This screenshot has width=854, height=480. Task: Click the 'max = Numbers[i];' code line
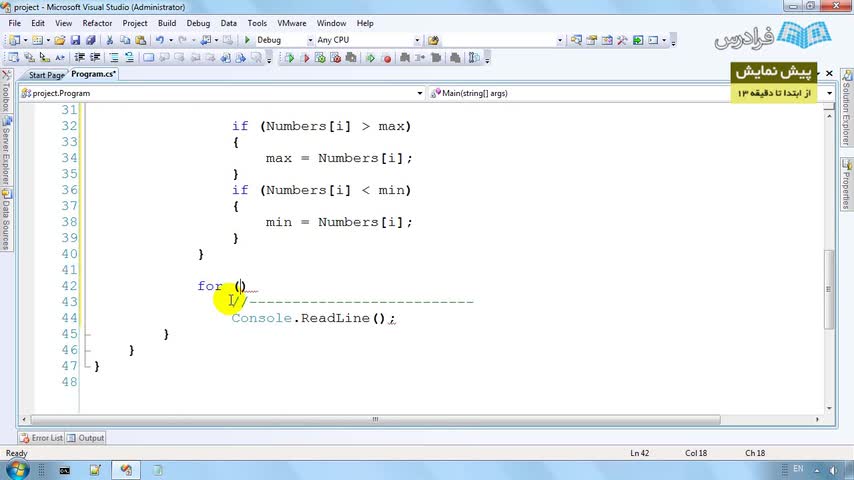point(339,158)
